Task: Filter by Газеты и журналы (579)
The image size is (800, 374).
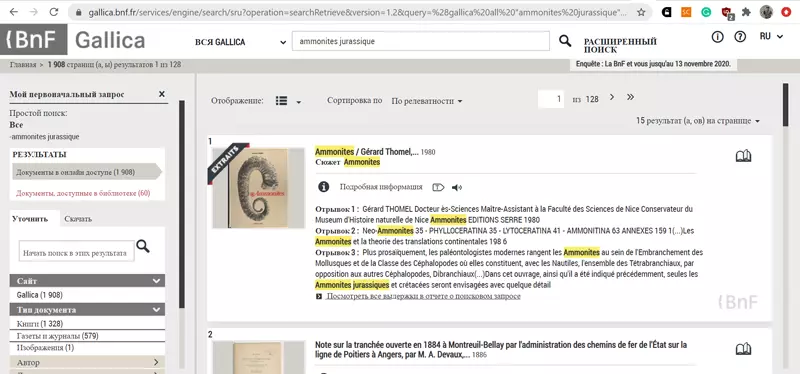Action: tap(57, 336)
